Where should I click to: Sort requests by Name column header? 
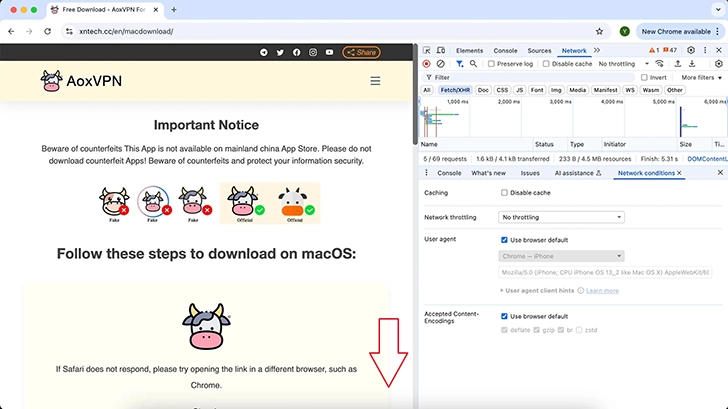pyautogui.click(x=476, y=144)
